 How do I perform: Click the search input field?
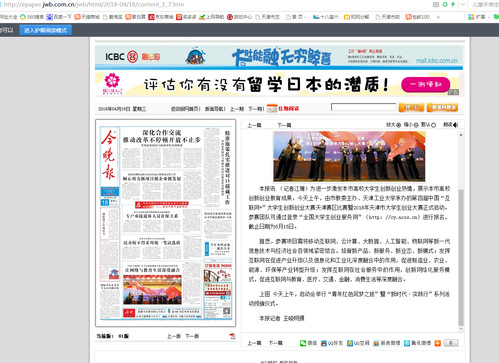(x=363, y=107)
